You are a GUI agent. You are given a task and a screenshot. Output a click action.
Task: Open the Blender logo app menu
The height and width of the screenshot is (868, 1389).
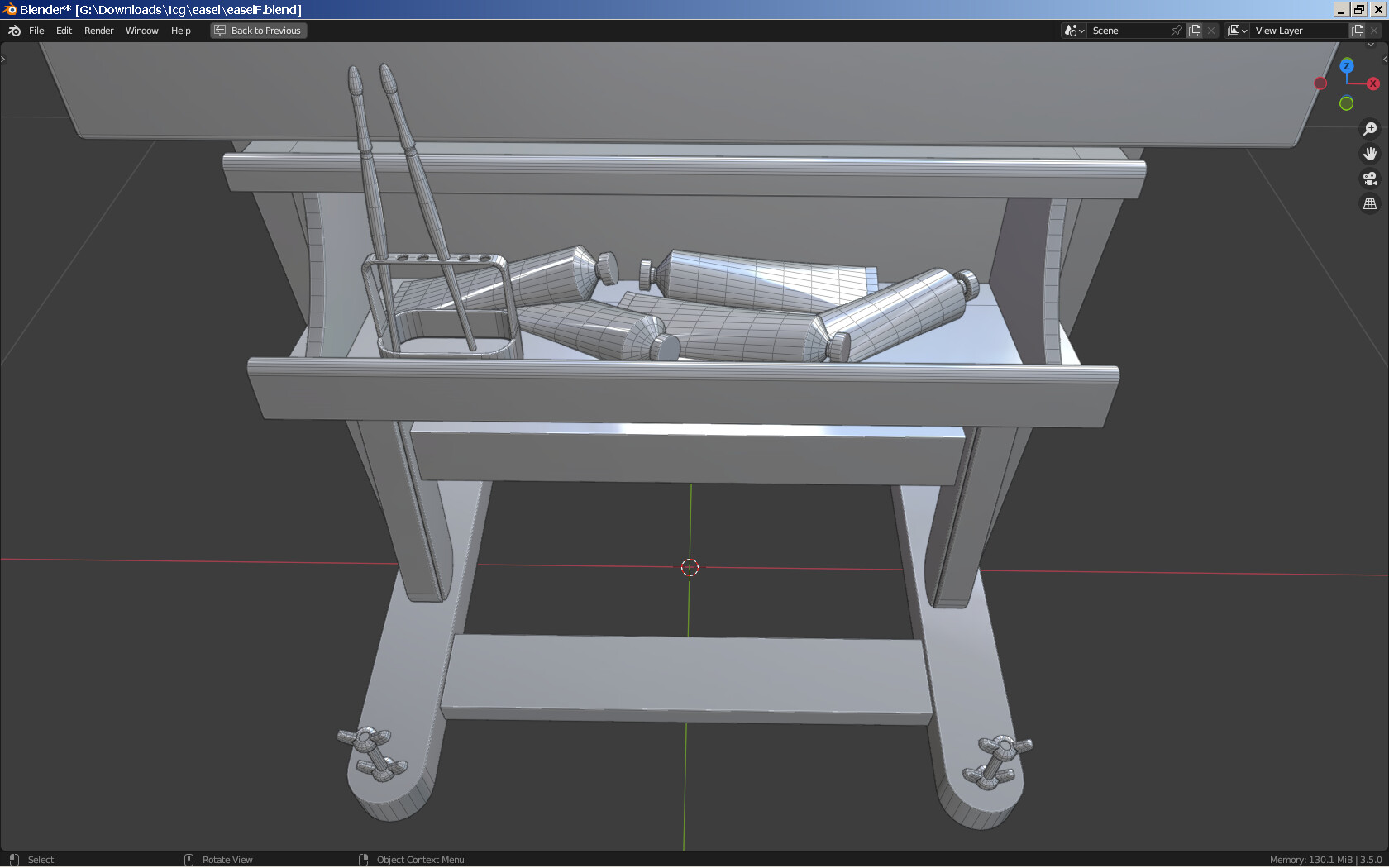[x=14, y=31]
